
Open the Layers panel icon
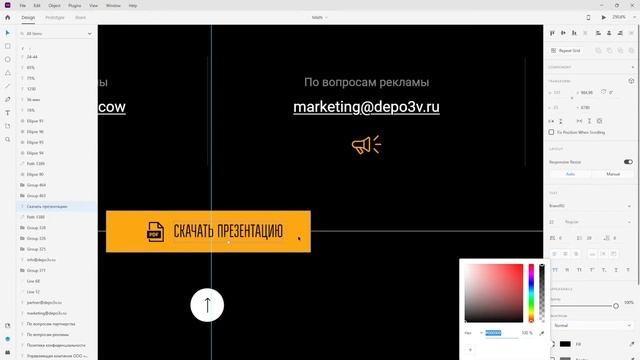pos(7,339)
